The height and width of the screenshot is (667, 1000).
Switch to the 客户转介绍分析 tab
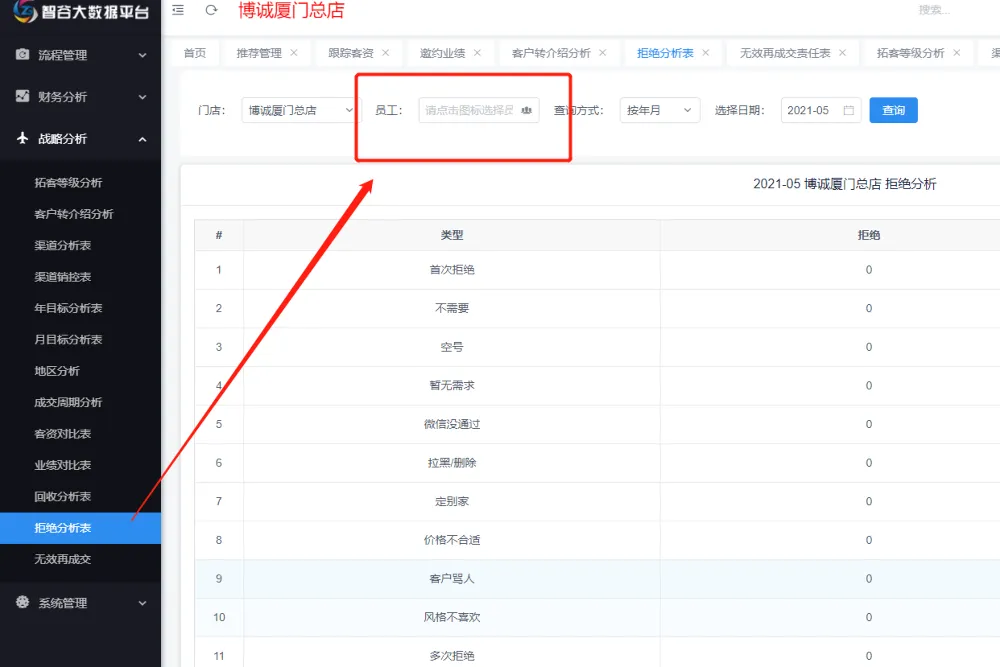551,53
